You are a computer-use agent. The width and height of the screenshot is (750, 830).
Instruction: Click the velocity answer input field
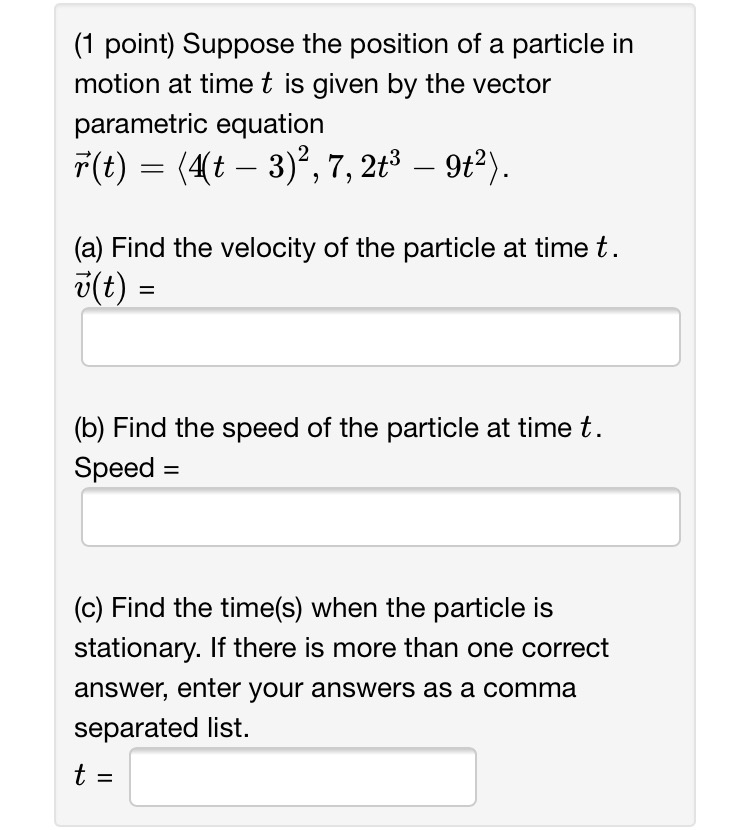380,338
